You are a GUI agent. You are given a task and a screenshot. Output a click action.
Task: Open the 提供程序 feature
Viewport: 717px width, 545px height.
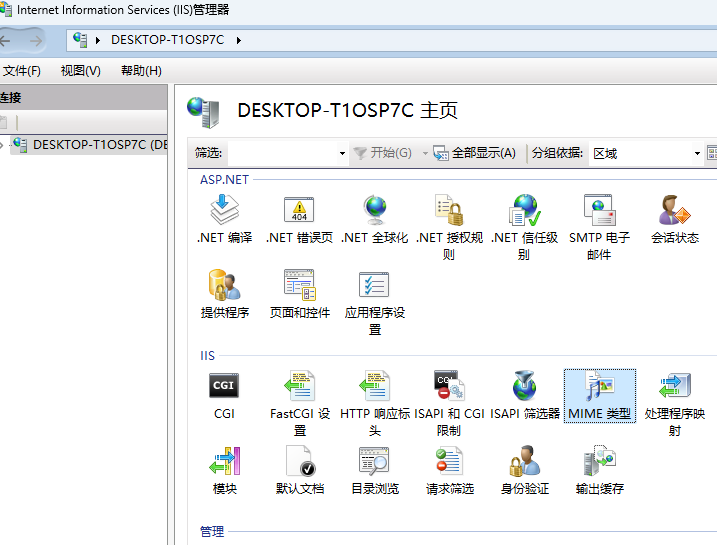225,294
